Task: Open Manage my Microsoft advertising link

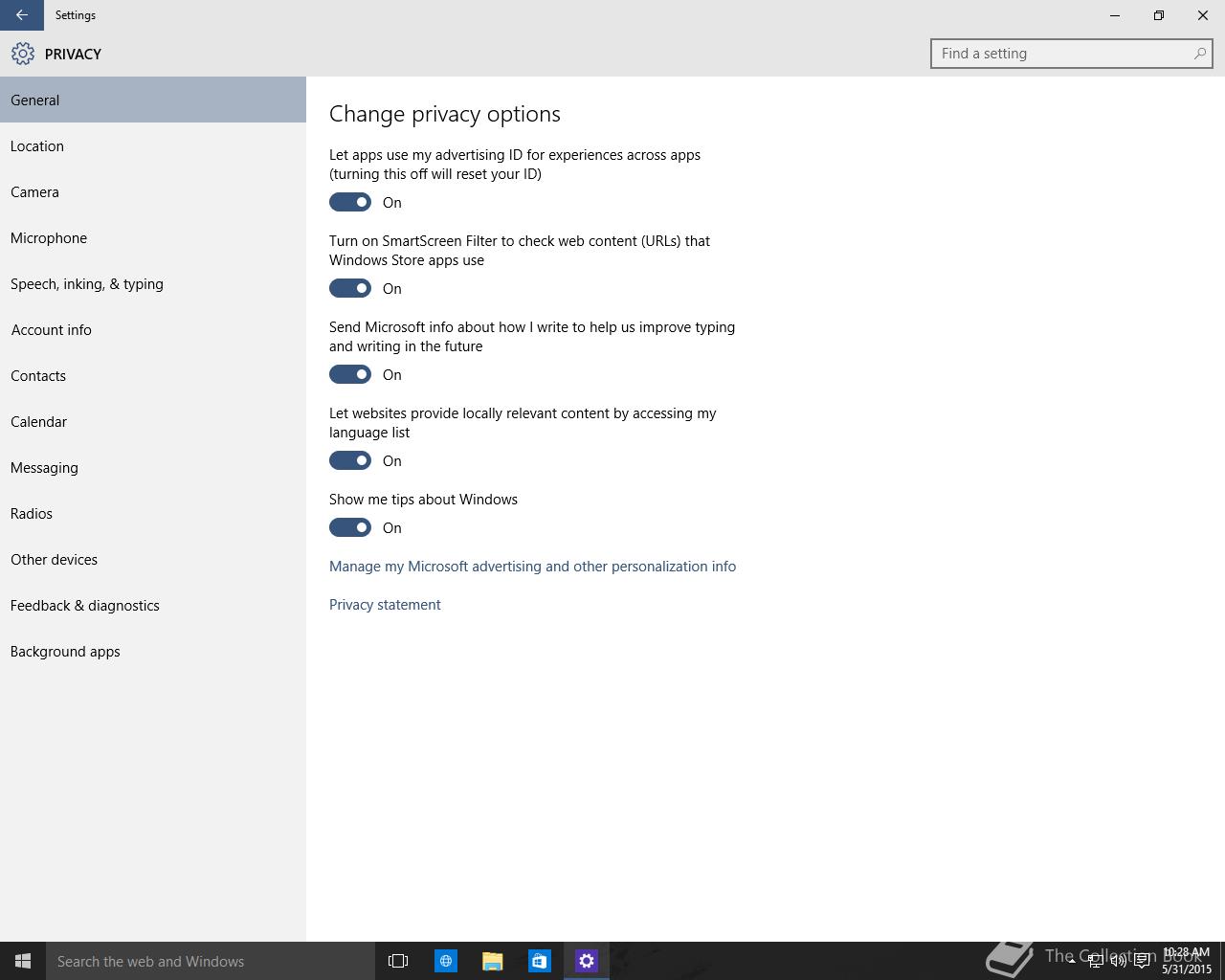Action: coord(532,566)
